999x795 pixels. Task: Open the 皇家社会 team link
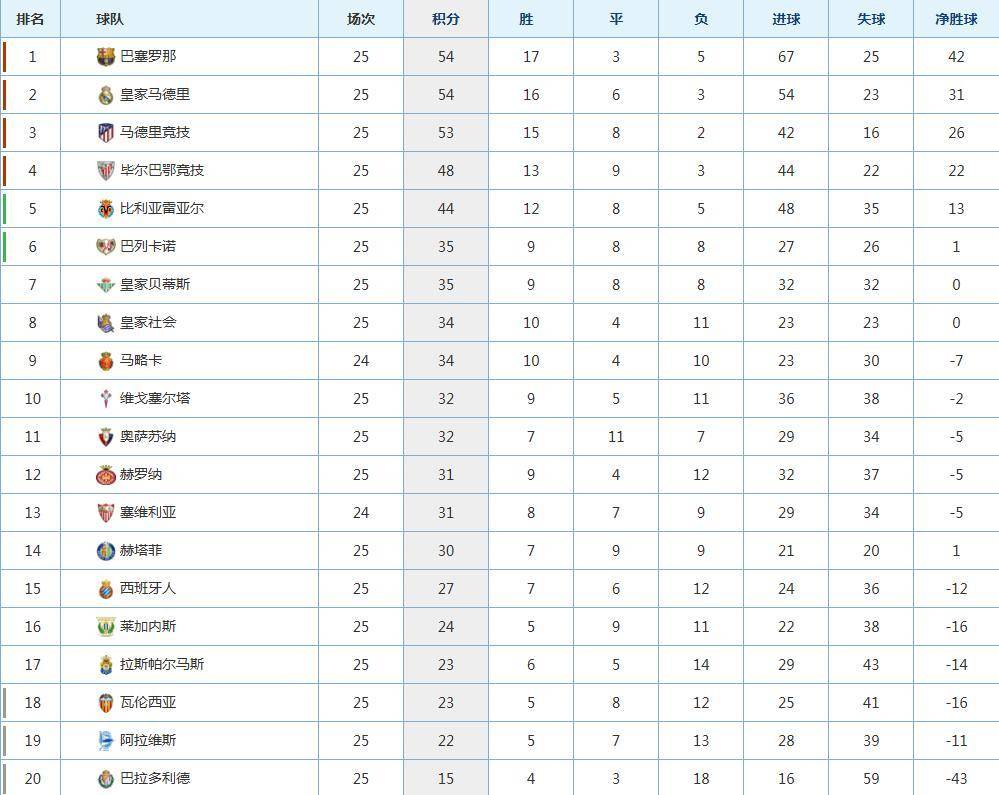pos(148,322)
